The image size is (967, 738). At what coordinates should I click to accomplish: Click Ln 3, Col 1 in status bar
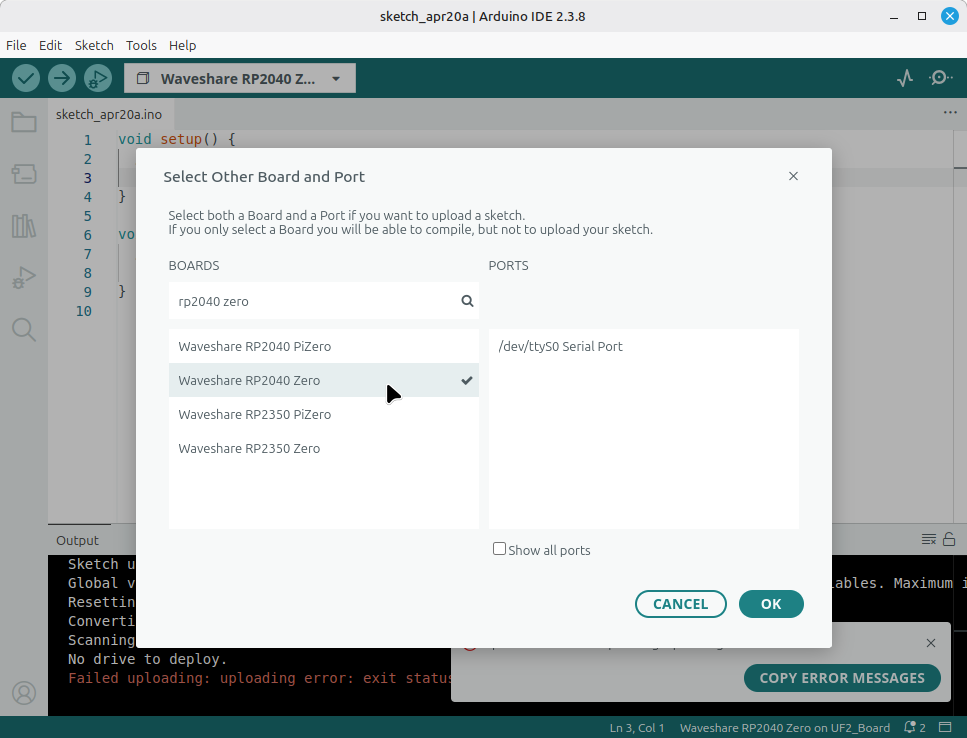(637, 728)
